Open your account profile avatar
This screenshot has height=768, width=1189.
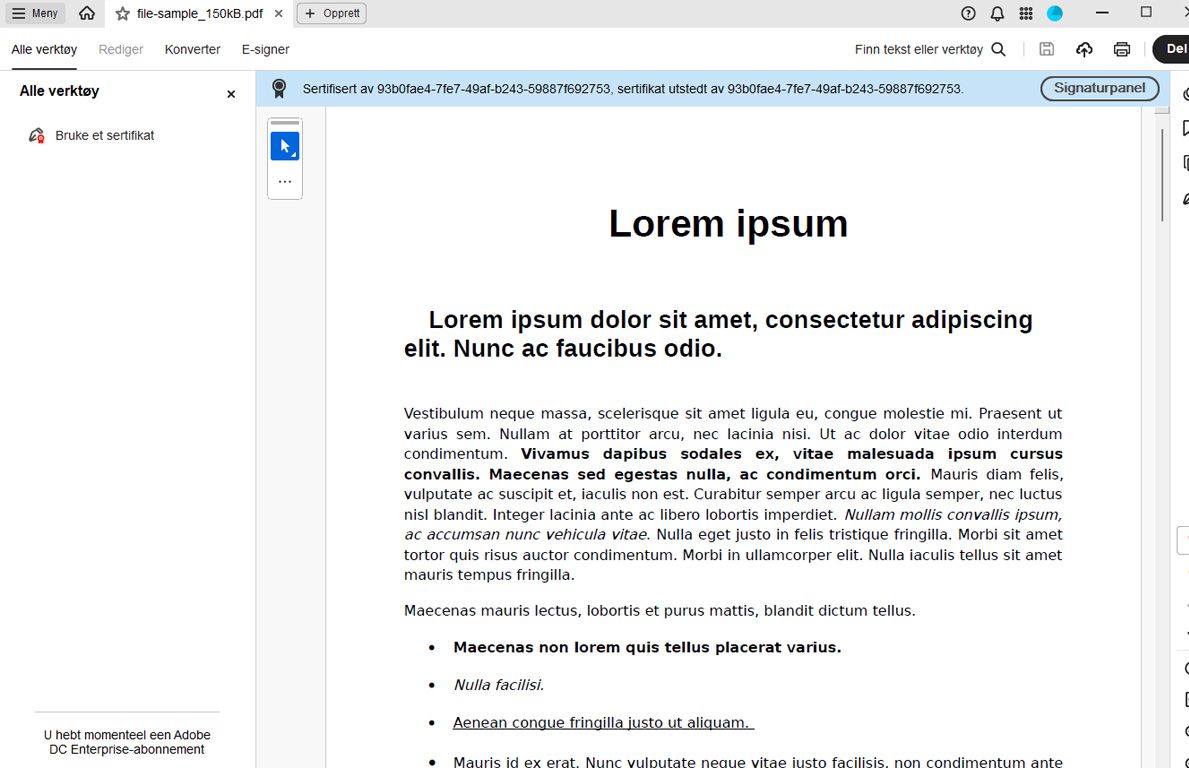click(x=1053, y=13)
